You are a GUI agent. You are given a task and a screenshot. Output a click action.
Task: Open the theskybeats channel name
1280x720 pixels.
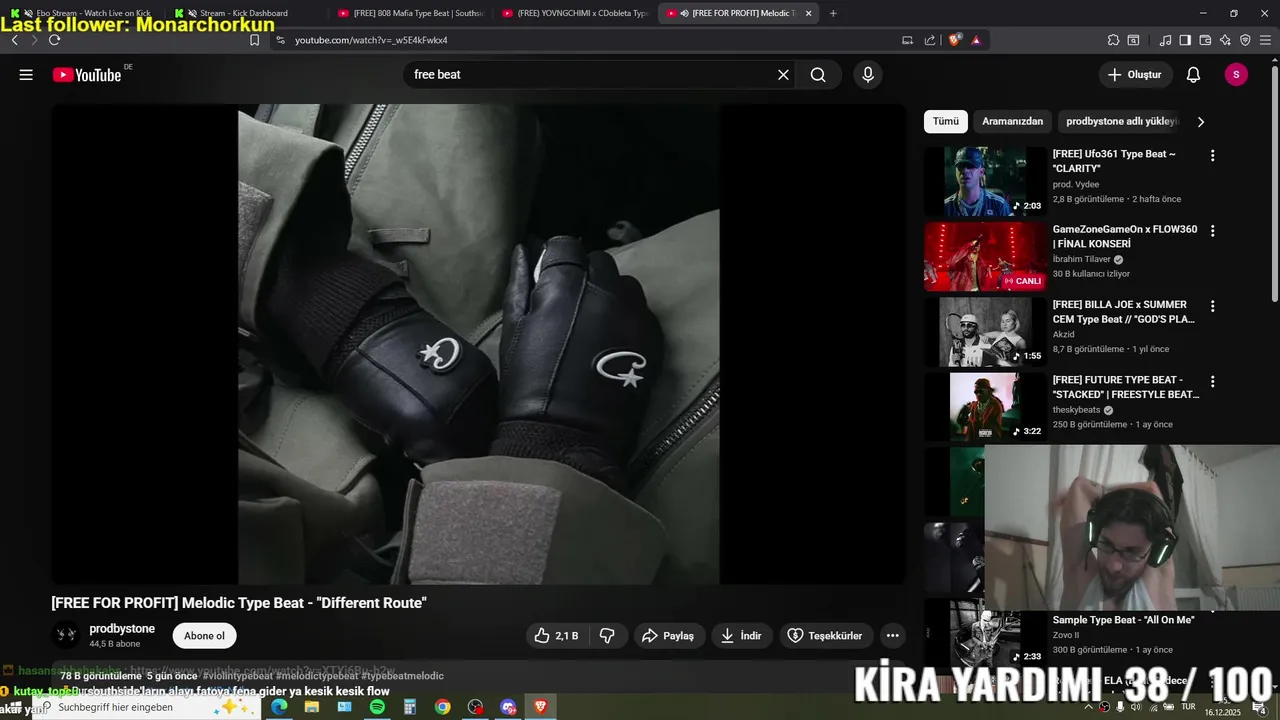point(1076,410)
